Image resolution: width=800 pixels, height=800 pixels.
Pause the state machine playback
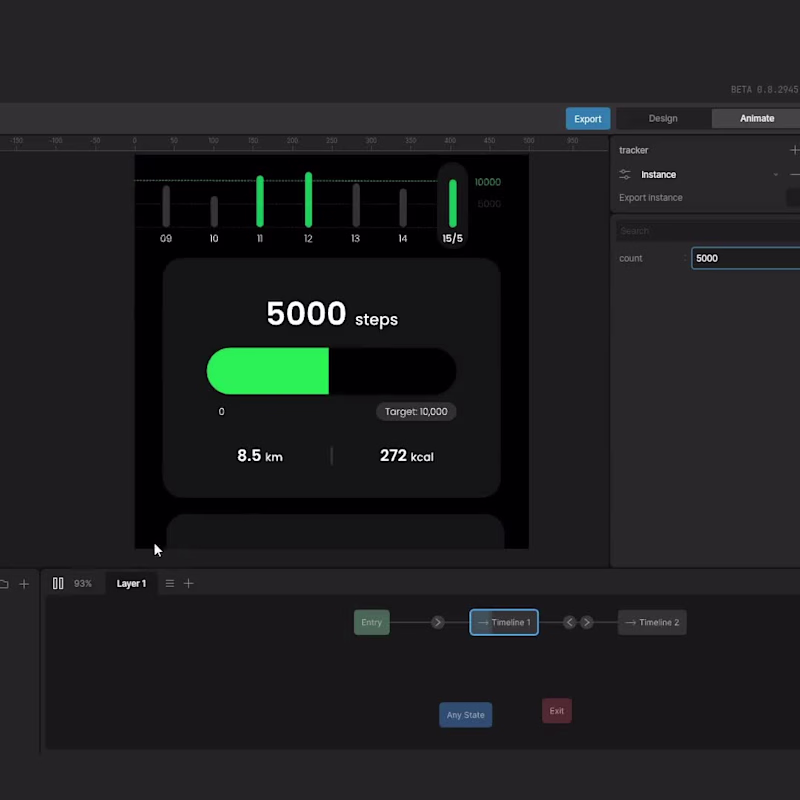pyautogui.click(x=58, y=583)
